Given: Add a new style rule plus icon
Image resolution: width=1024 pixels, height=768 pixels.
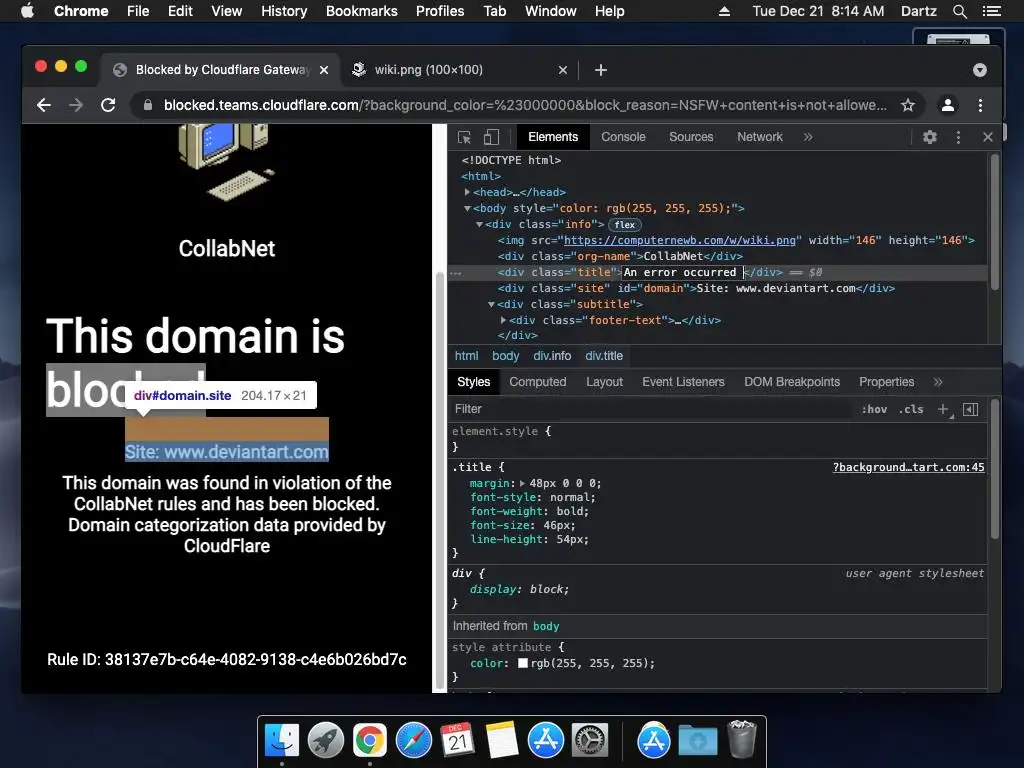Looking at the screenshot, I should [944, 409].
